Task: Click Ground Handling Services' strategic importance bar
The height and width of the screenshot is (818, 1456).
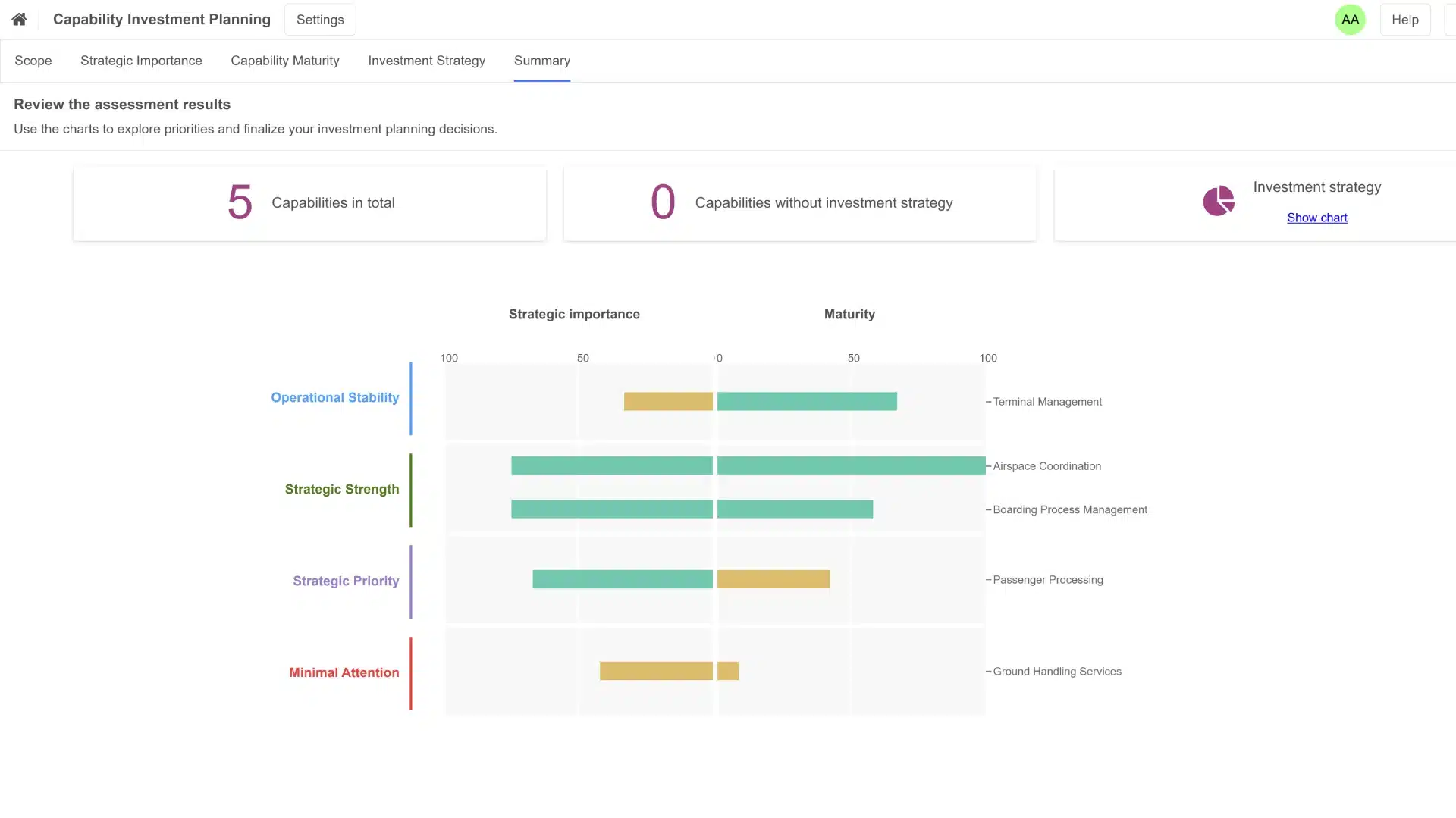Action: 656,671
